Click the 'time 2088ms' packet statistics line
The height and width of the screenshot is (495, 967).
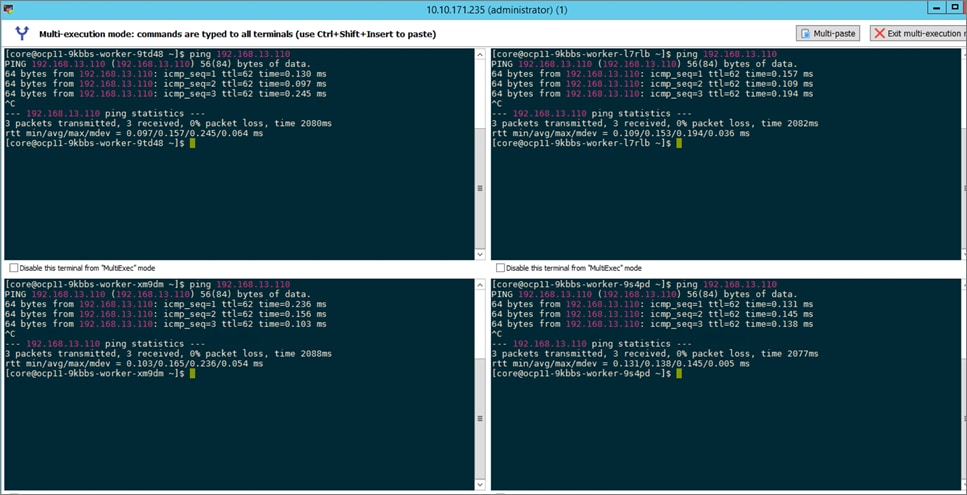(168, 354)
